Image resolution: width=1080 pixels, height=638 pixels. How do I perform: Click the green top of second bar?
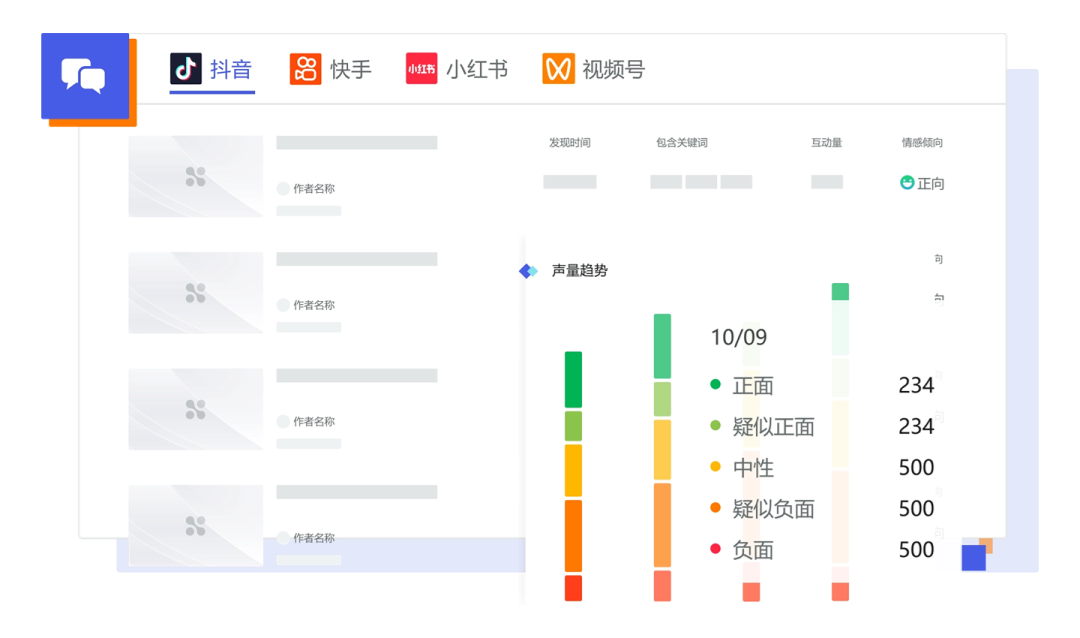pyautogui.click(x=662, y=346)
